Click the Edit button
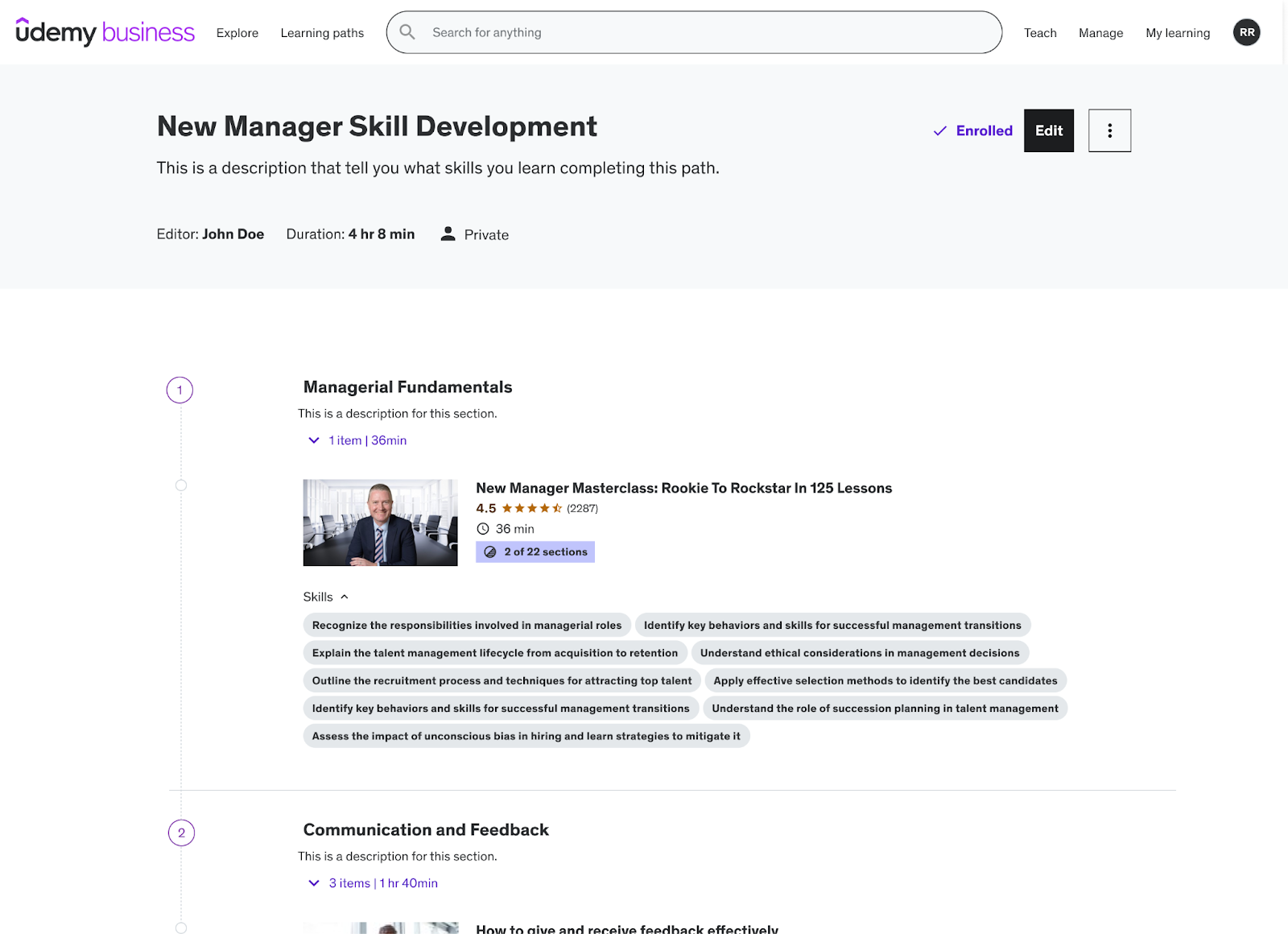Viewport: 1288px width, 934px height. (1048, 130)
